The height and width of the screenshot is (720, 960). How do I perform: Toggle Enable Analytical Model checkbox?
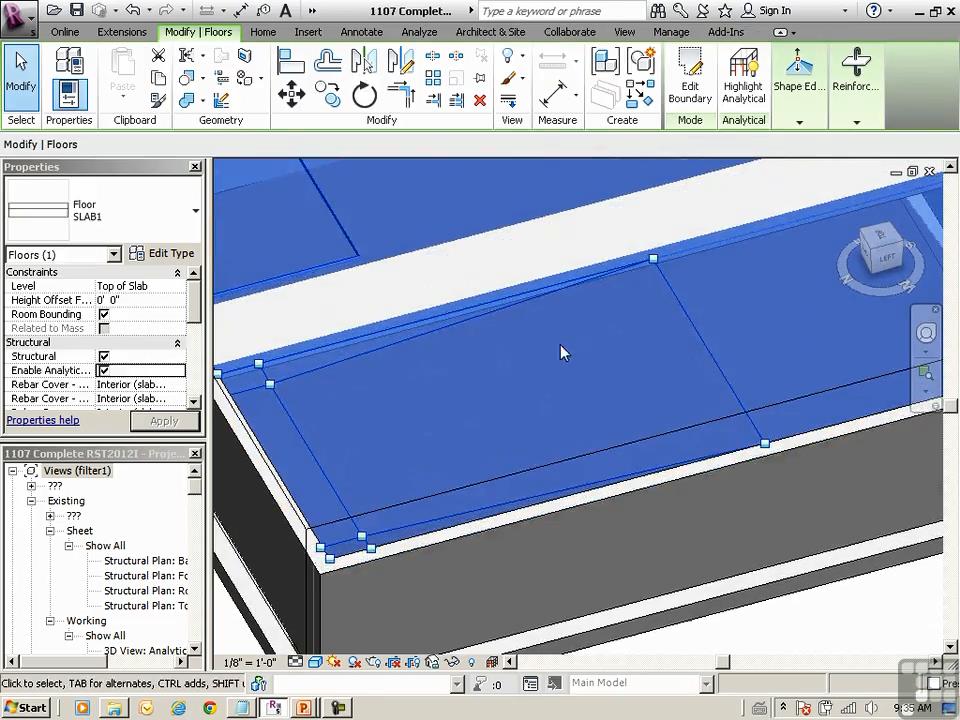(104, 370)
